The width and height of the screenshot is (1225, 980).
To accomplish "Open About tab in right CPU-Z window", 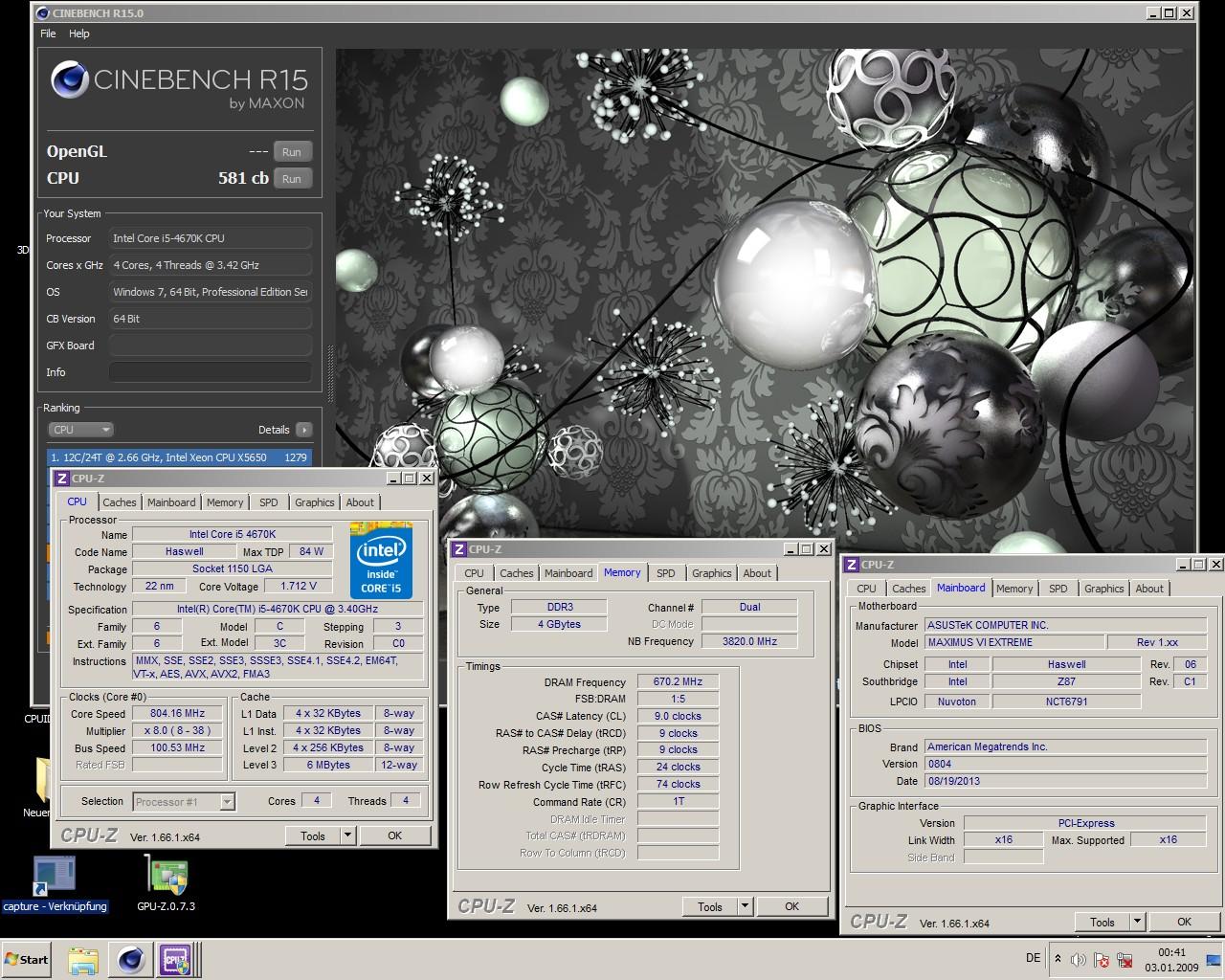I will (1149, 589).
